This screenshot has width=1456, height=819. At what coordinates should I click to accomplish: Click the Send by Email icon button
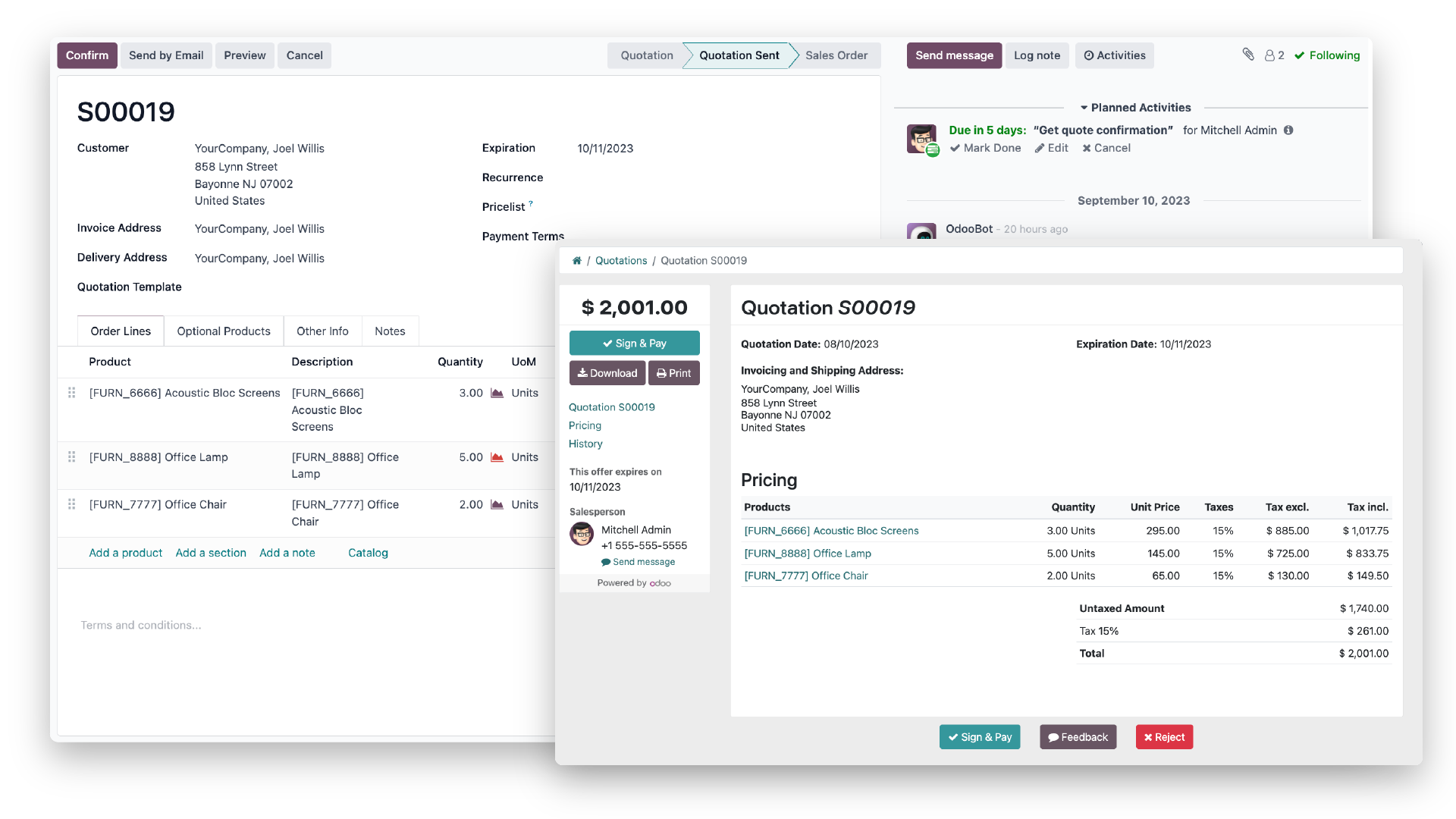point(166,55)
